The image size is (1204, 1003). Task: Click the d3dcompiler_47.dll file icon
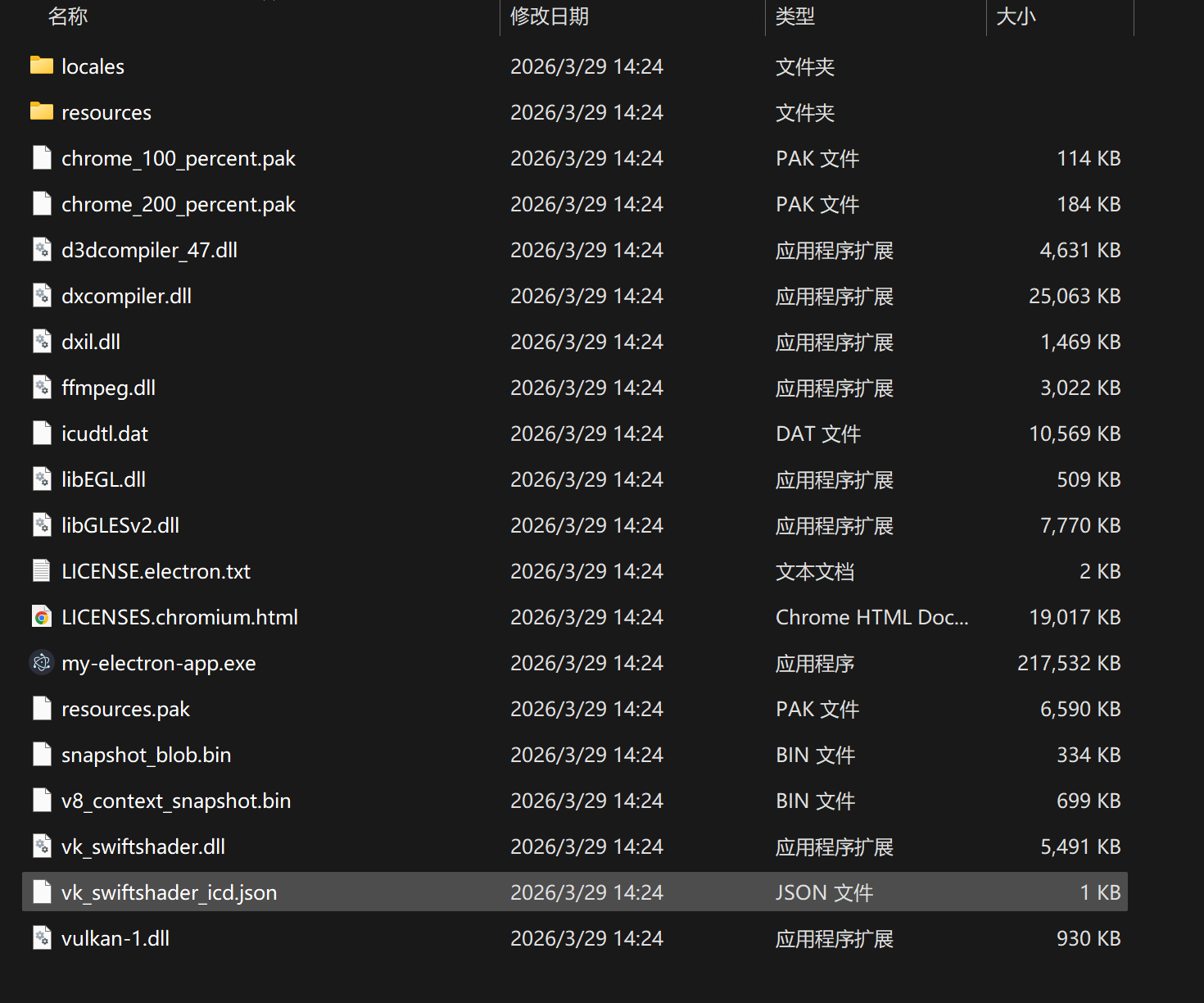coord(42,249)
